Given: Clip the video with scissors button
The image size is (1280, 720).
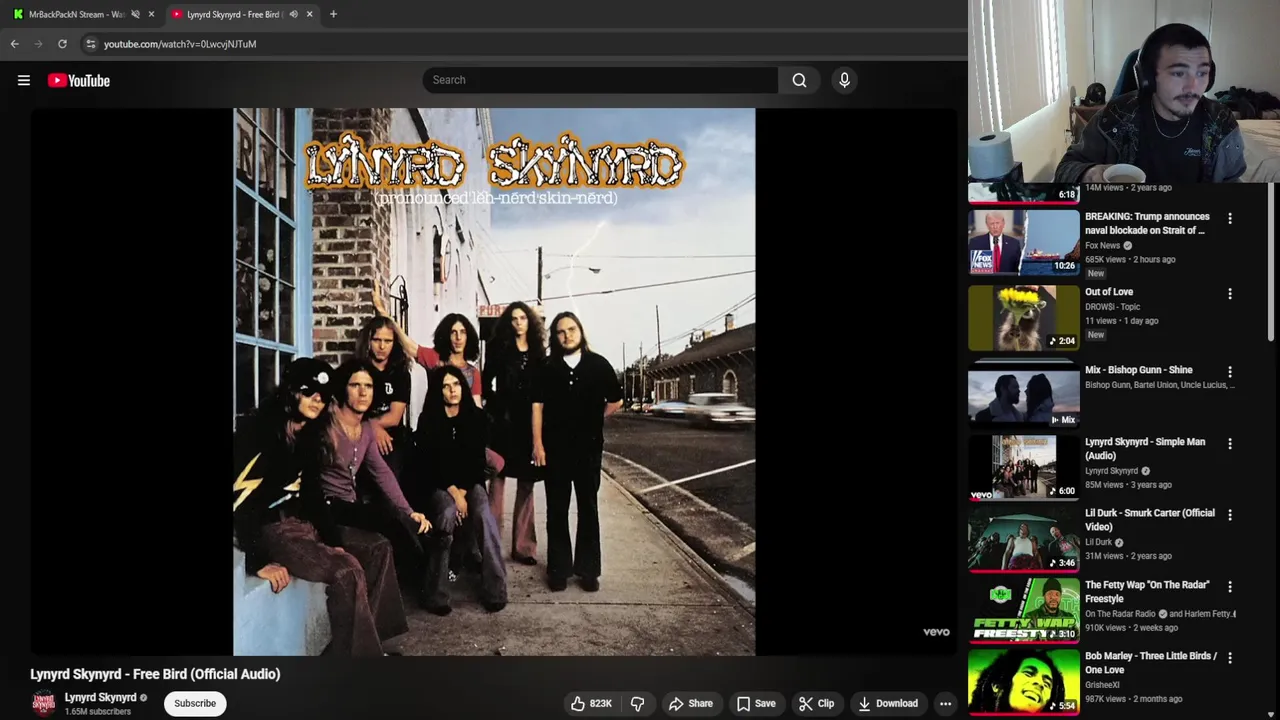Looking at the screenshot, I should coord(816,704).
